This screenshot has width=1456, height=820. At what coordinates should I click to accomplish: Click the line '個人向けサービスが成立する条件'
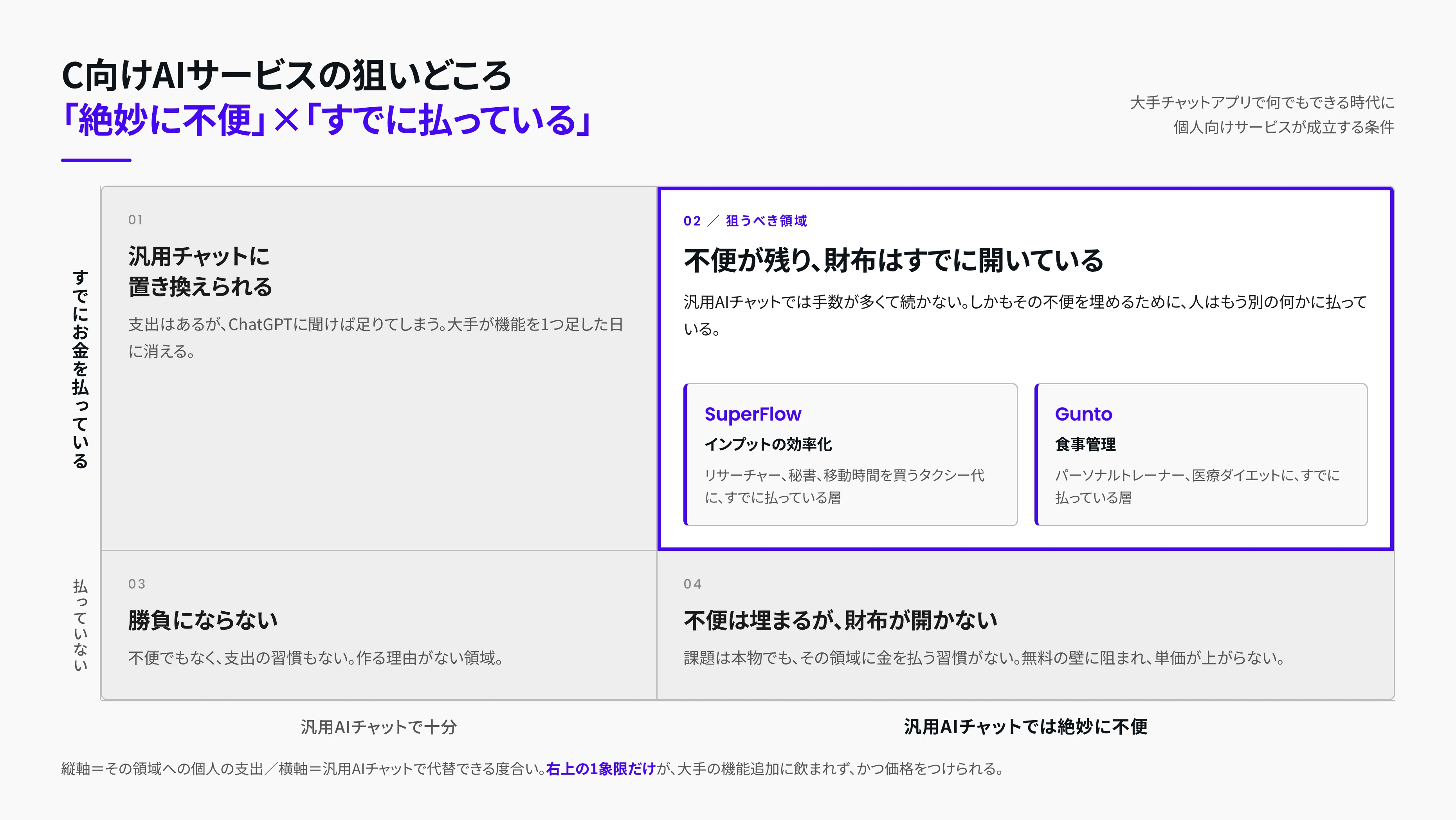tap(1284, 126)
